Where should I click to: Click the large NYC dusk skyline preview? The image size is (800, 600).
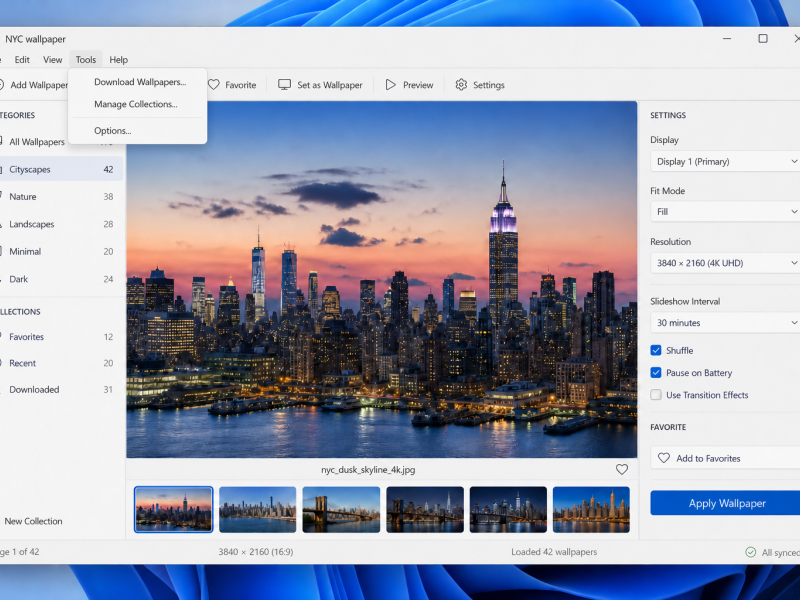coord(382,279)
